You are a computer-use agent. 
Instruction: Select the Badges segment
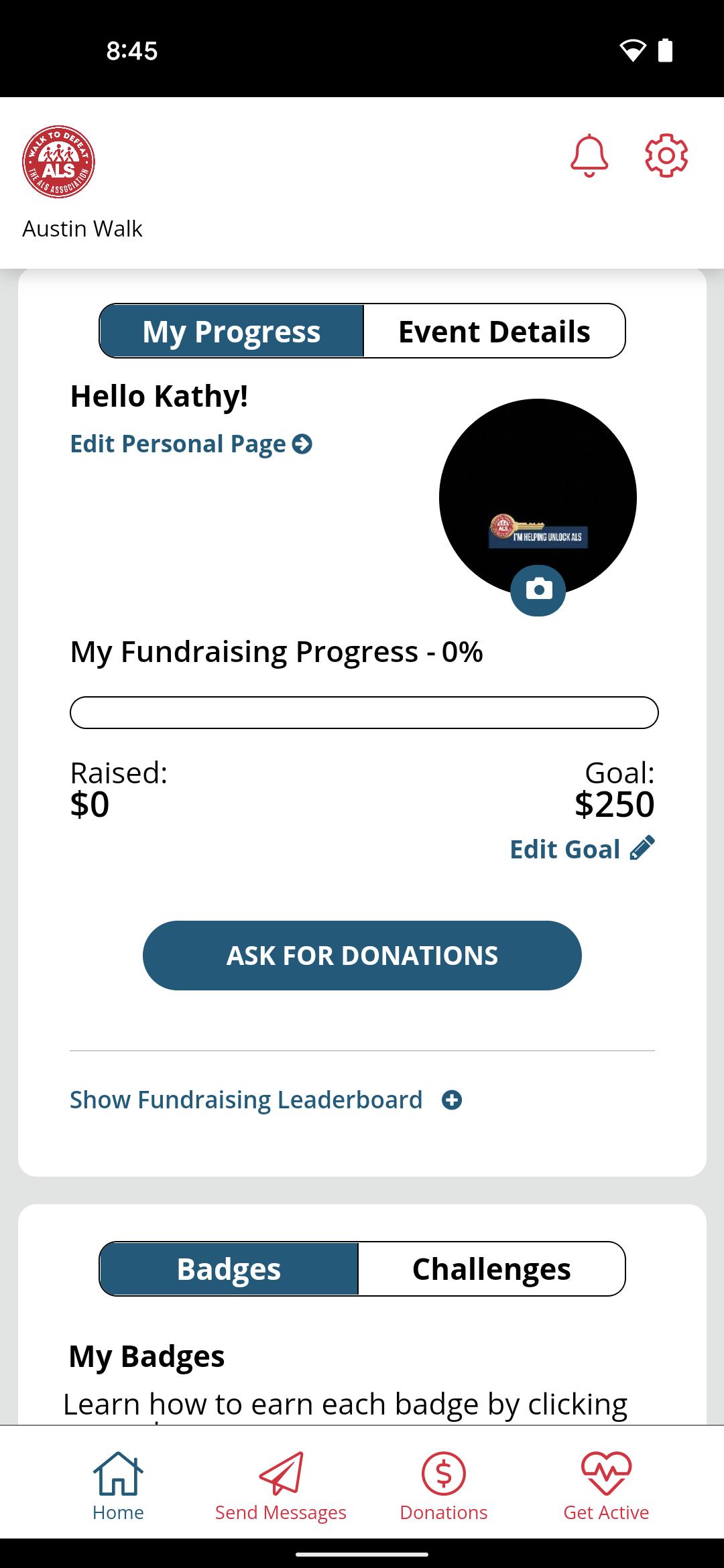click(229, 1268)
